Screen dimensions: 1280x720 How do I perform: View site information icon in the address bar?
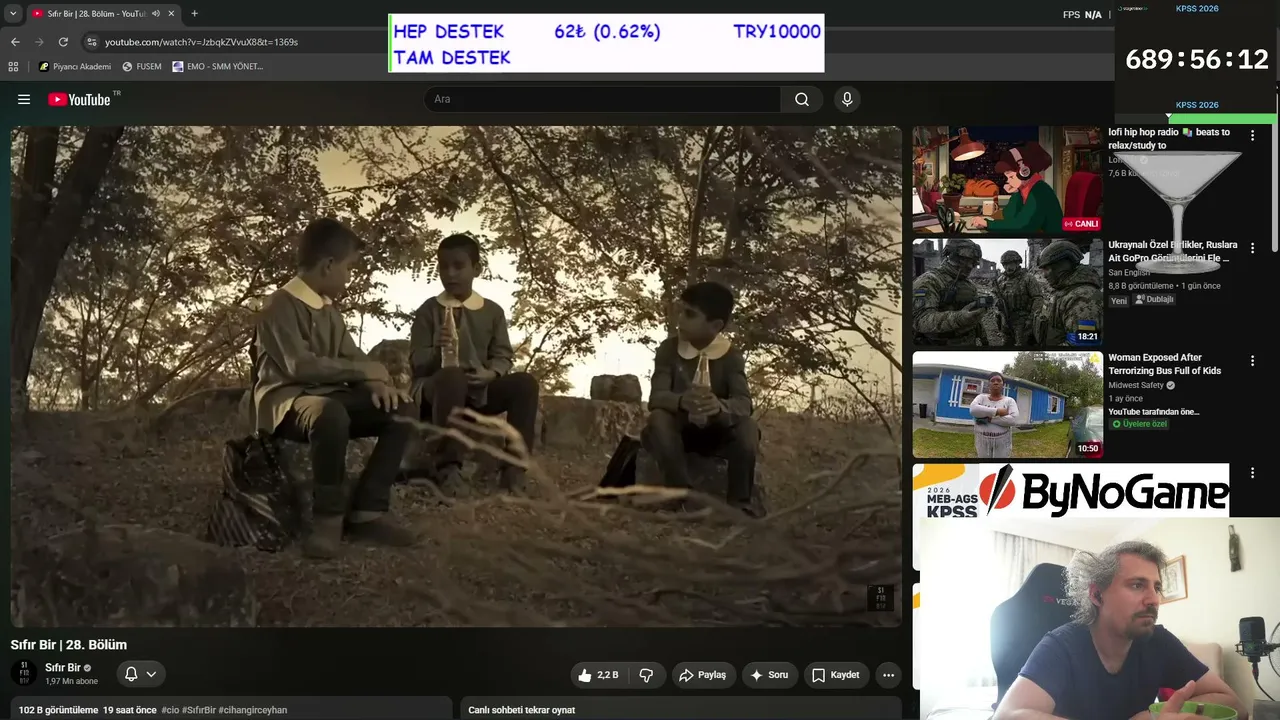pyautogui.click(x=92, y=42)
